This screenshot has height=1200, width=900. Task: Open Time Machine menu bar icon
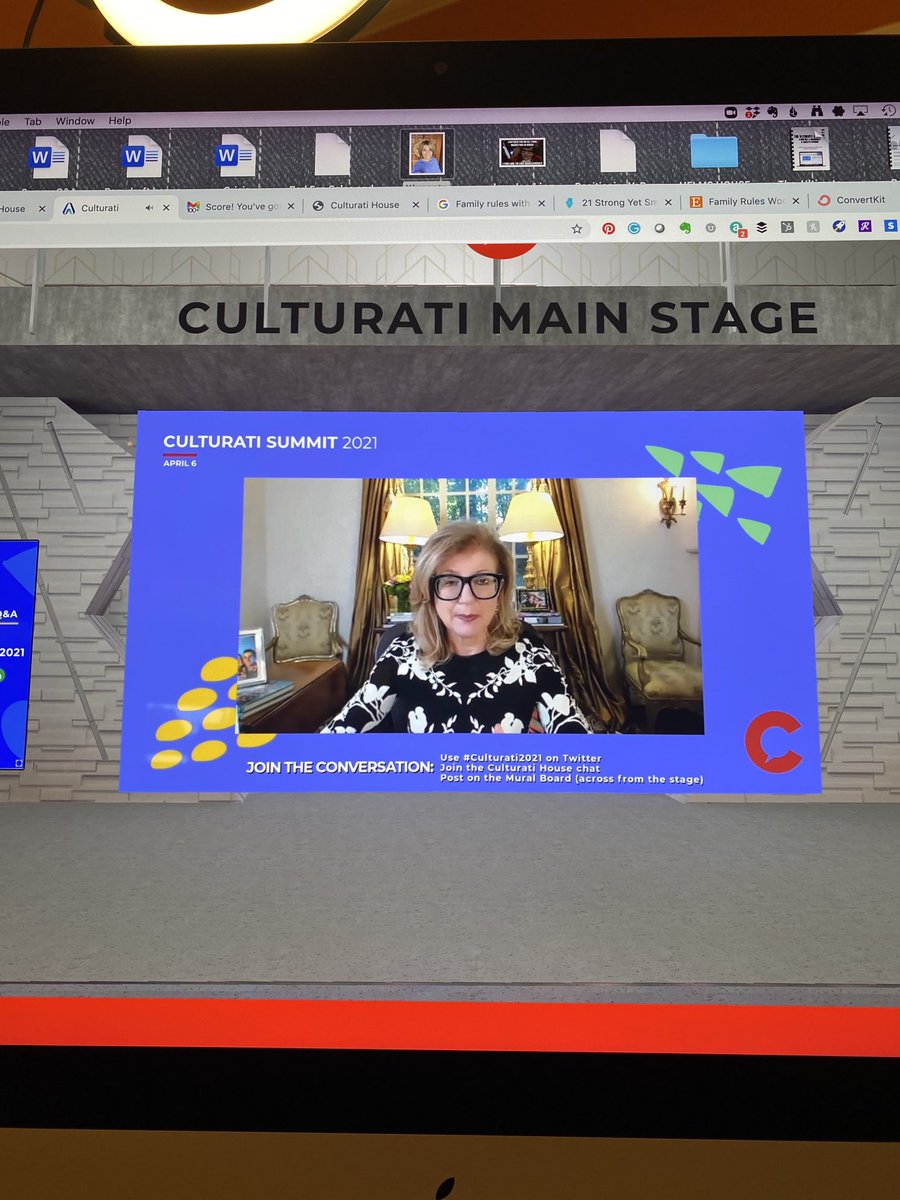(889, 111)
